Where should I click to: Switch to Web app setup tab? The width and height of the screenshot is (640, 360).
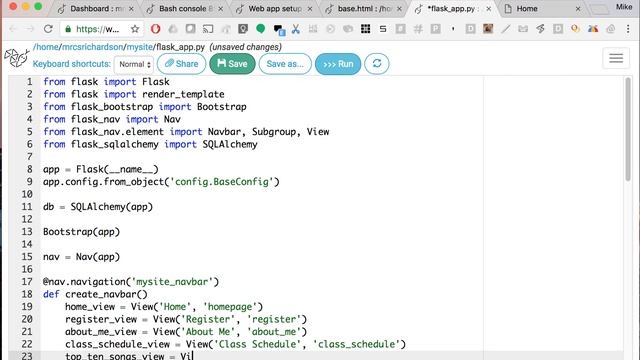[x=275, y=9]
